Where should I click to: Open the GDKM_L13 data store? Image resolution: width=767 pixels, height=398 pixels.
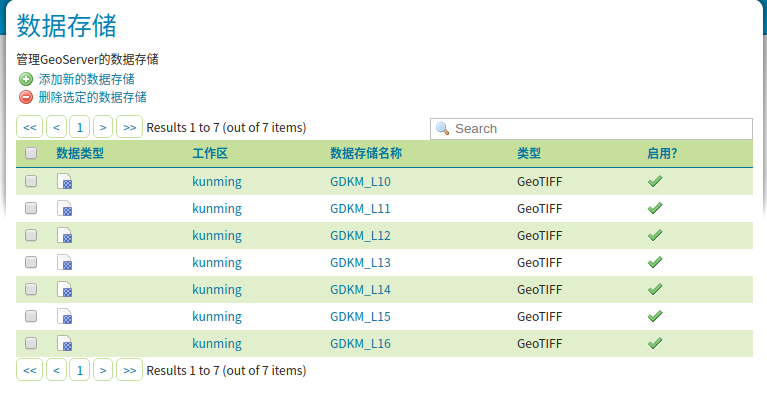(360, 263)
